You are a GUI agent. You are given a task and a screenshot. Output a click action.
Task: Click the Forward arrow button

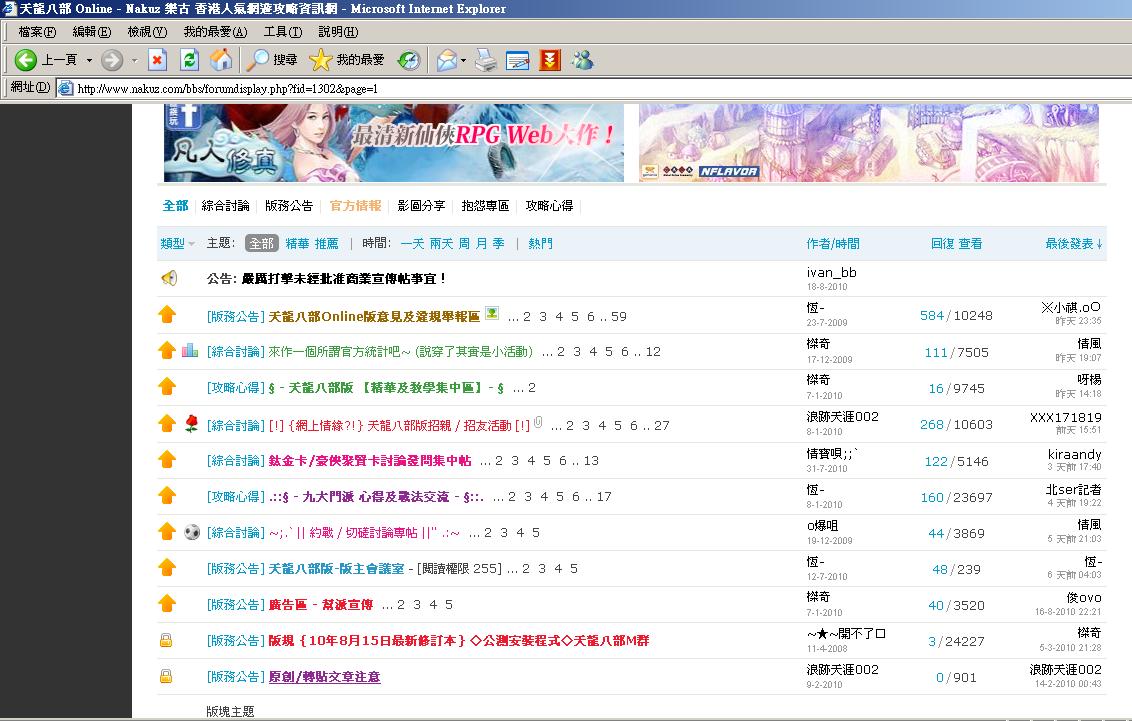(x=112, y=60)
